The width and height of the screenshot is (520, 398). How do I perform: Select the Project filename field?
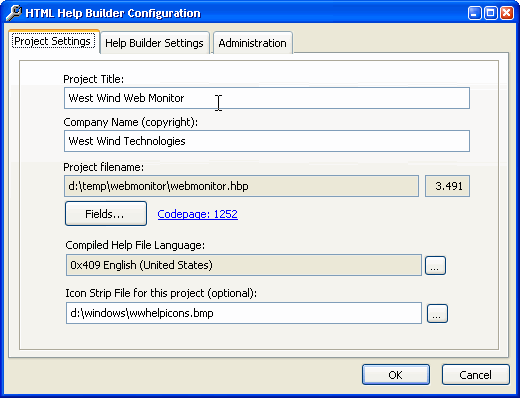coord(241,186)
